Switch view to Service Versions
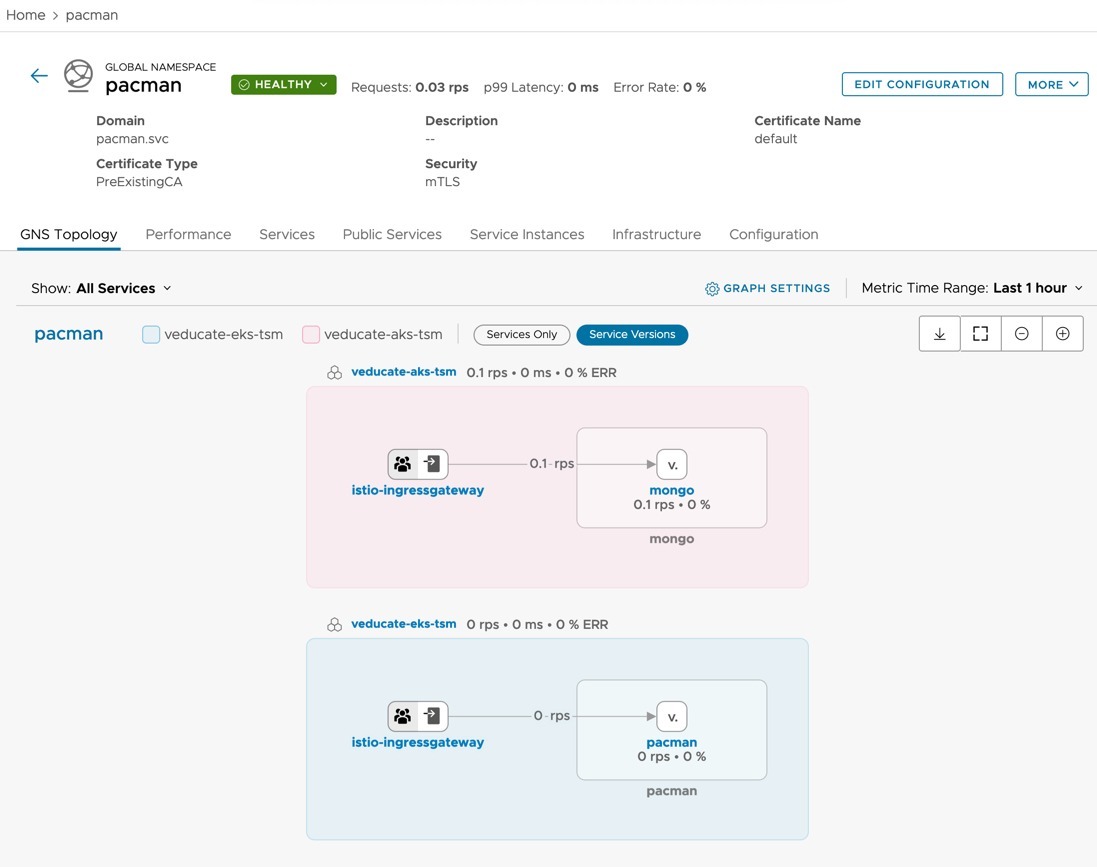The image size is (1097, 867). 632,334
